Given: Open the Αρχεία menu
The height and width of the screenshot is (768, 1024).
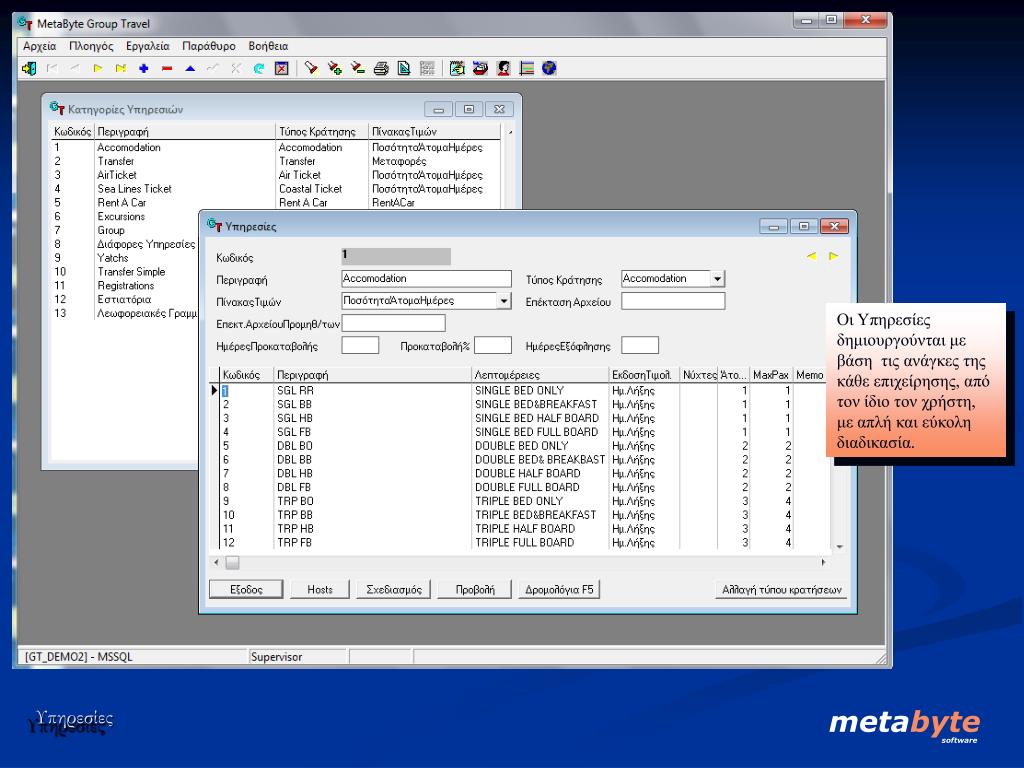Looking at the screenshot, I should (40, 46).
